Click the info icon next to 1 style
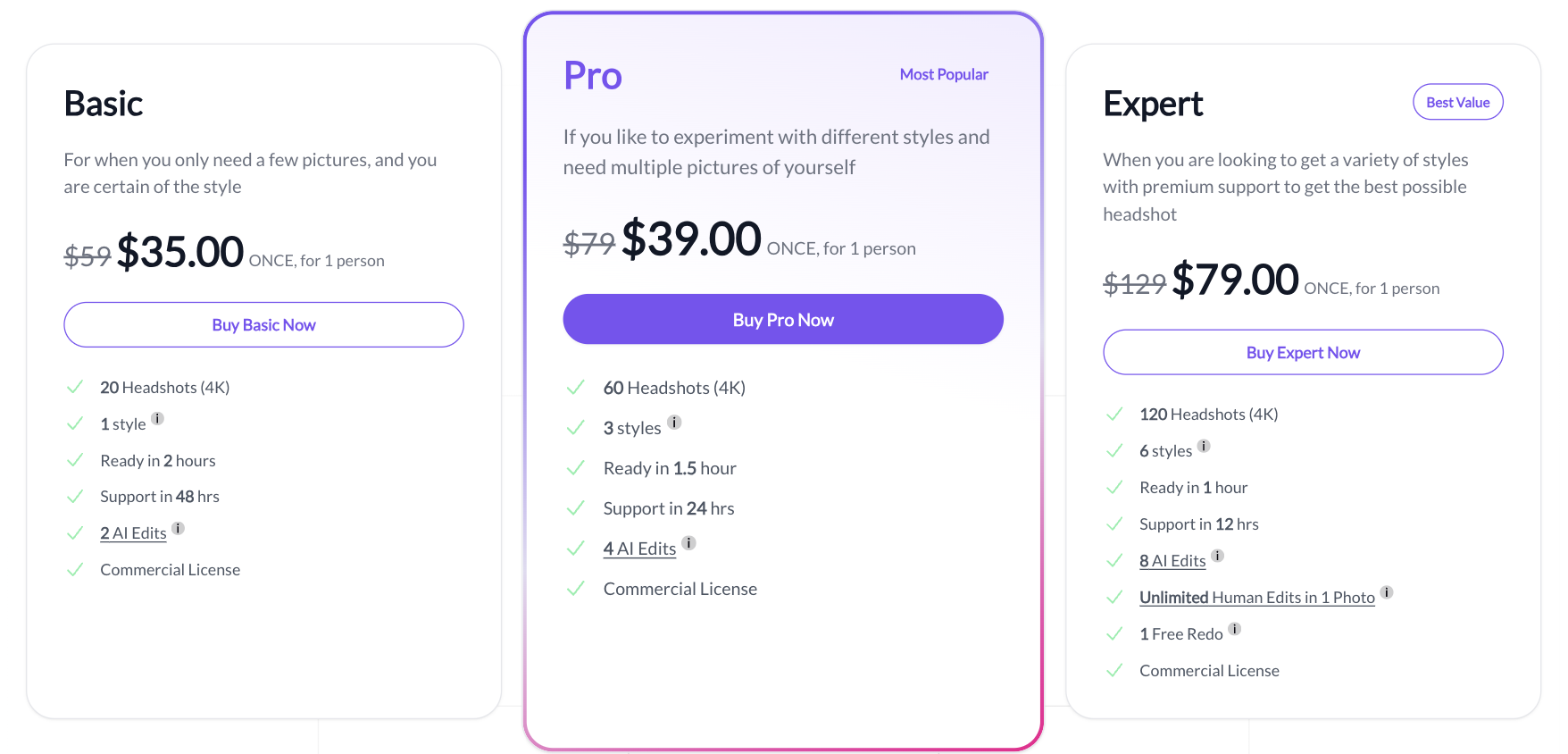 (x=158, y=417)
